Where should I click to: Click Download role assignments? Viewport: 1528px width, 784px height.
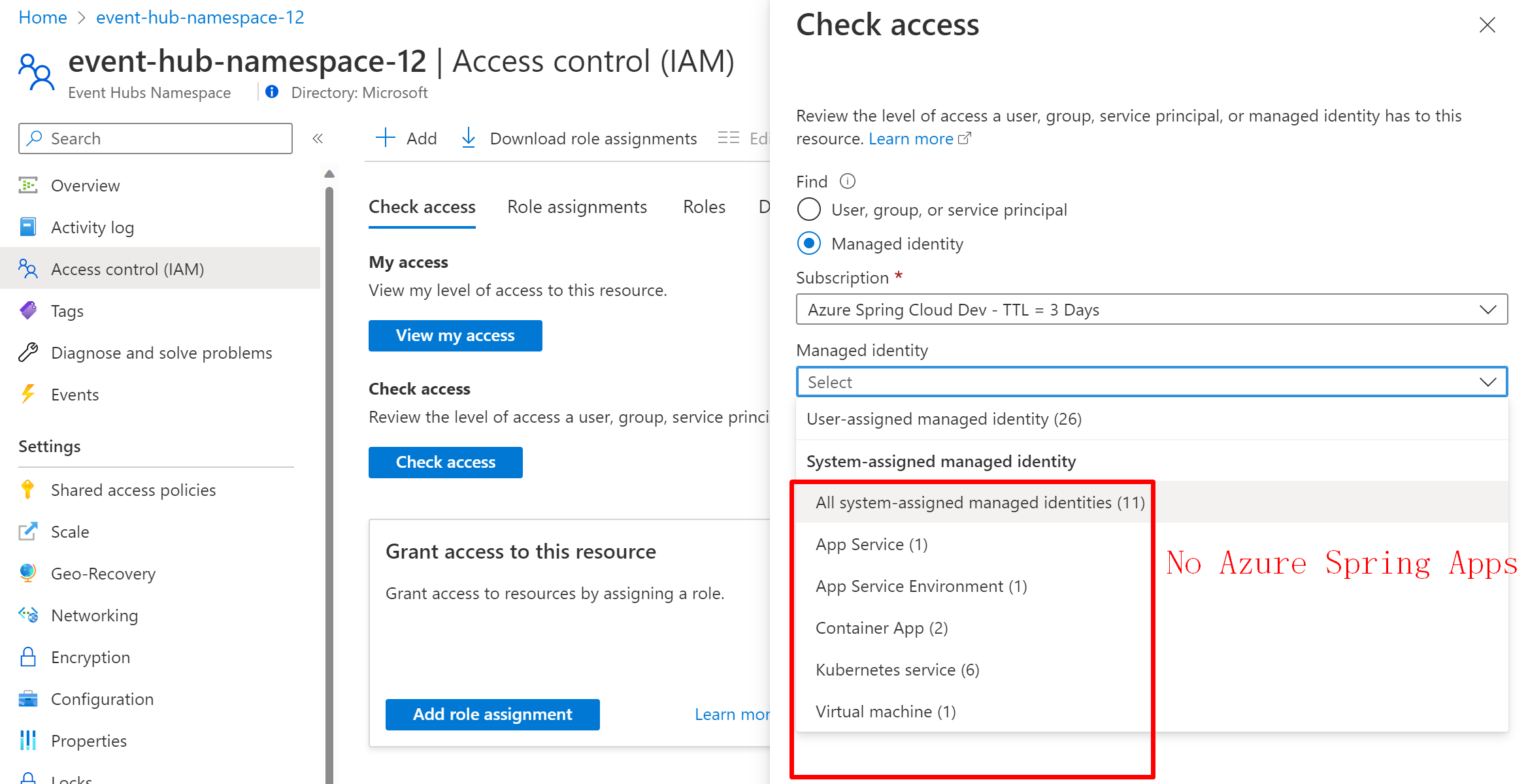[579, 139]
